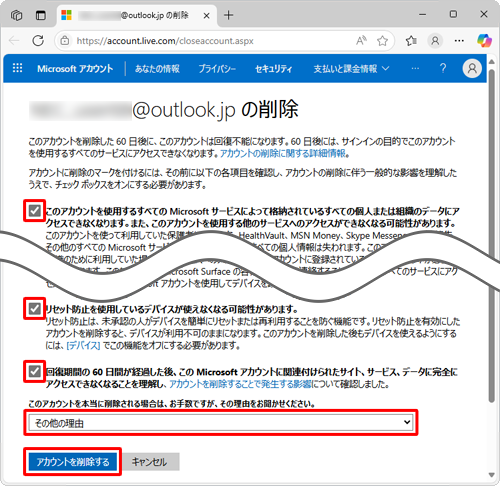Open the Microsoft app launcher grid
500x486 pixels.
point(17,68)
